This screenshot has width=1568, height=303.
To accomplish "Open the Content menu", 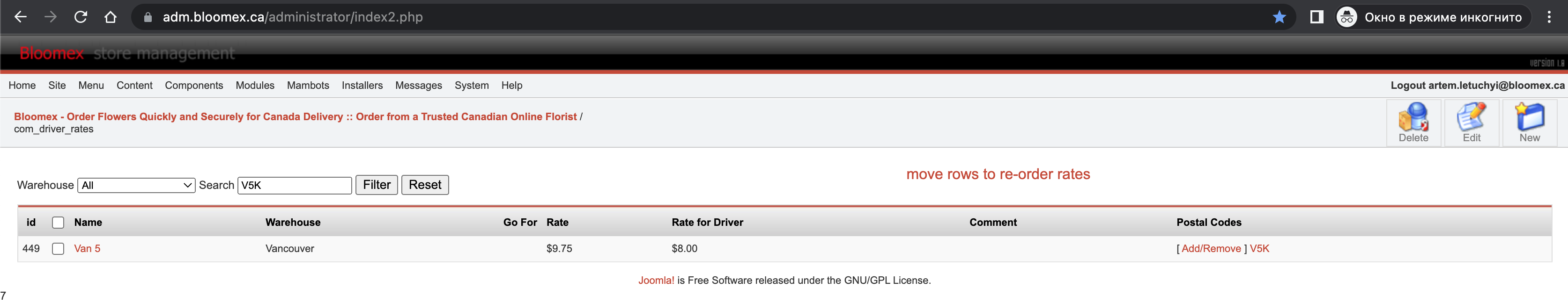I will click(x=134, y=86).
